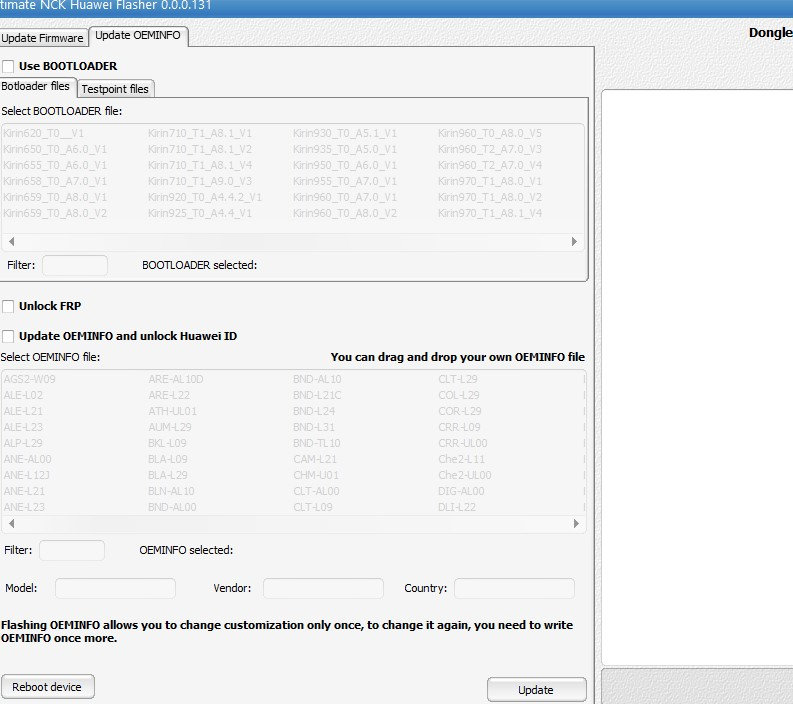The width and height of the screenshot is (793, 704).
Task: Click the Reboot device button
Action: coord(48,687)
